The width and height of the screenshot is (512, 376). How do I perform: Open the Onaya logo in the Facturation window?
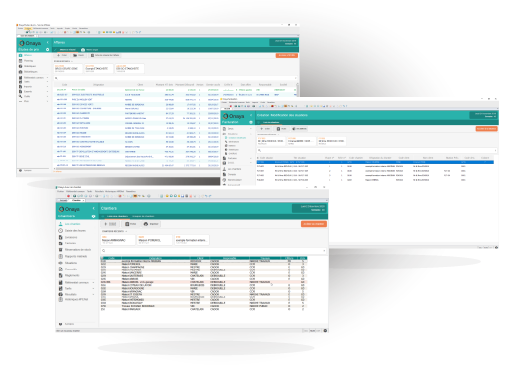[233, 116]
